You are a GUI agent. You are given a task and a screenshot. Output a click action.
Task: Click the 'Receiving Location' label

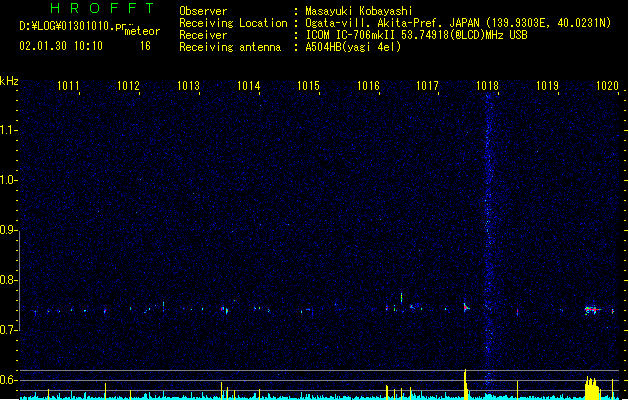[x=233, y=23]
